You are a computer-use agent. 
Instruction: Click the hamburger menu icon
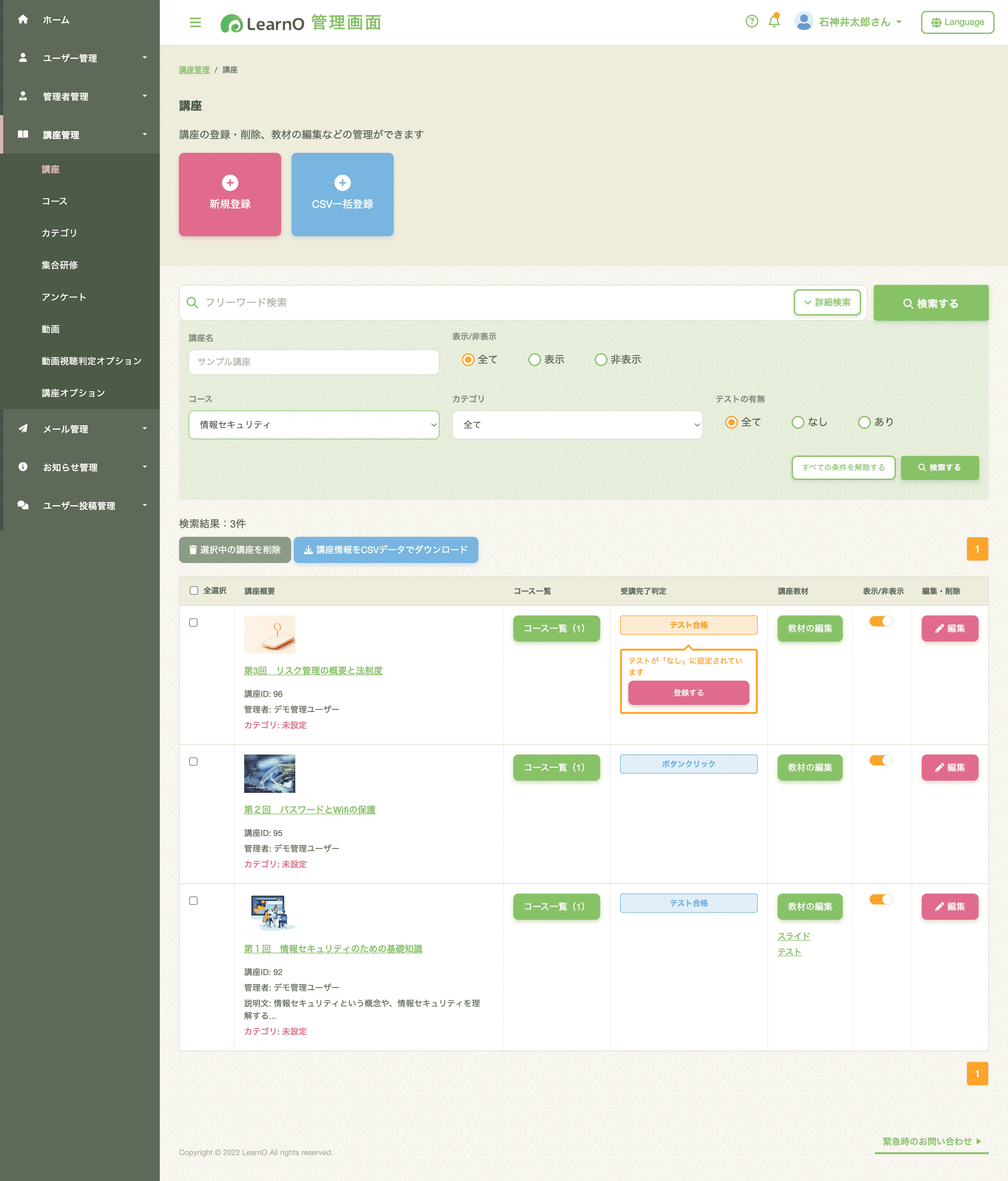click(195, 23)
